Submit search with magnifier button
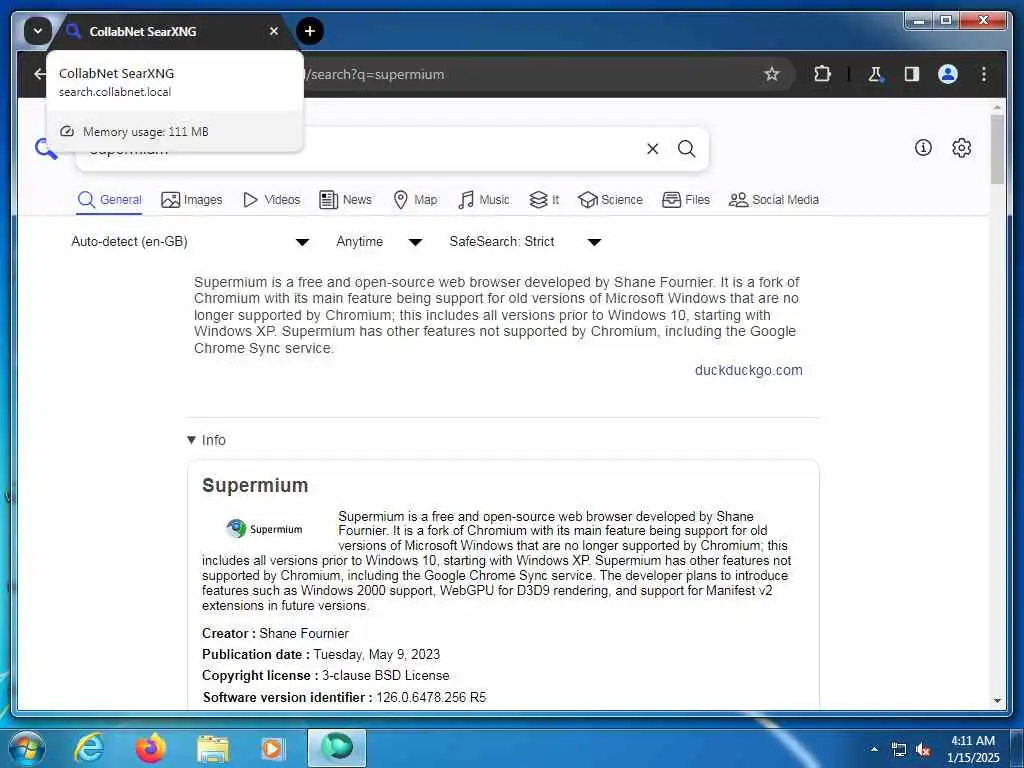Screen dimensions: 1024x768 (x=686, y=149)
